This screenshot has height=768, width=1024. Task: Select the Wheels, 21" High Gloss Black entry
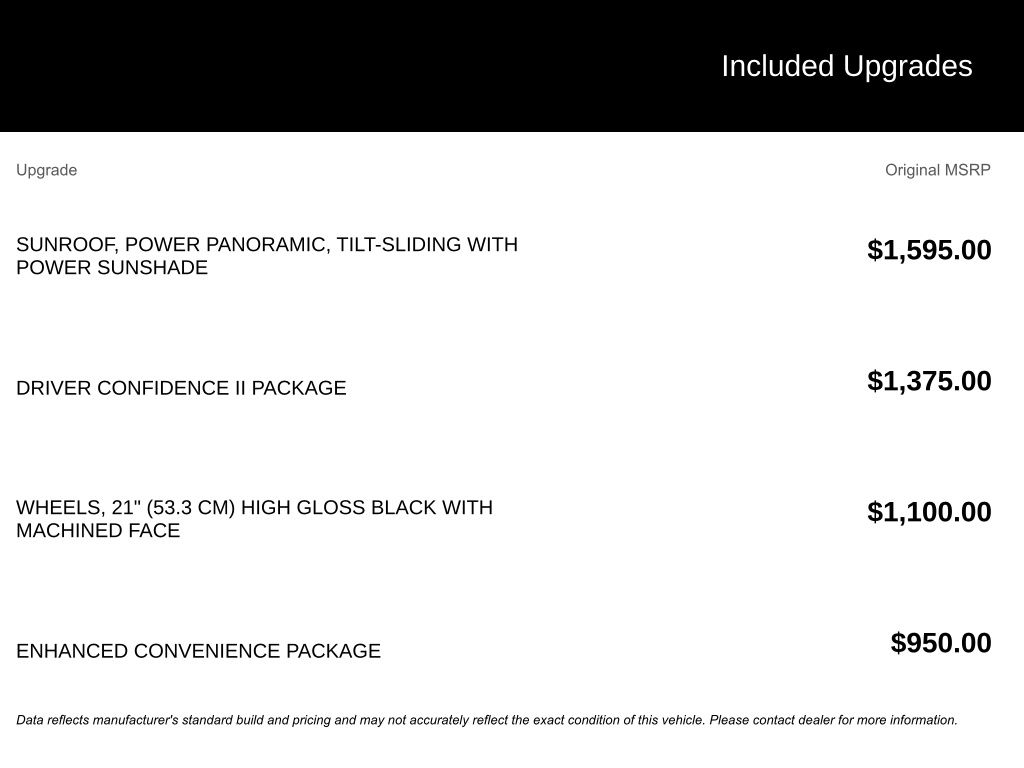coord(255,519)
